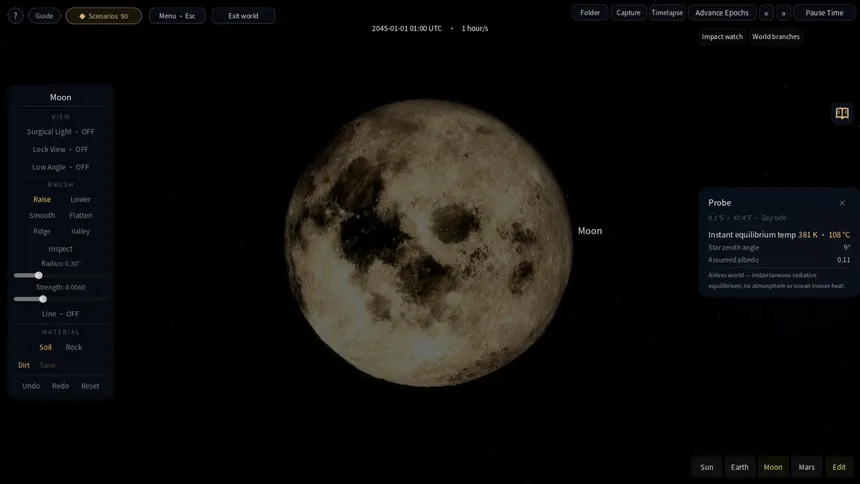Screen dimensions: 860x484
Task: Start a Timelapse
Action: point(667,13)
